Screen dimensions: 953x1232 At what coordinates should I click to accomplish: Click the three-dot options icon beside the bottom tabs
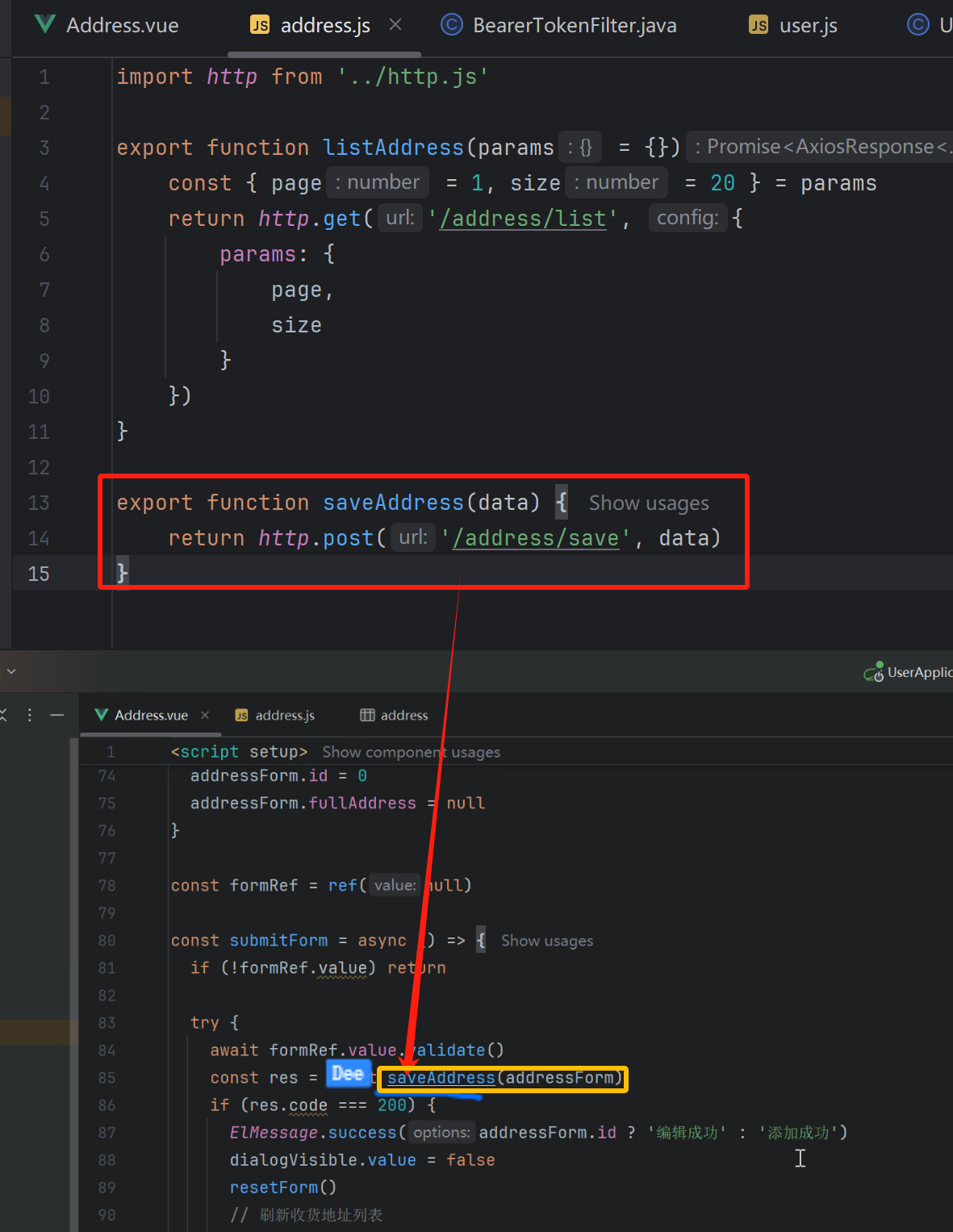[30, 715]
